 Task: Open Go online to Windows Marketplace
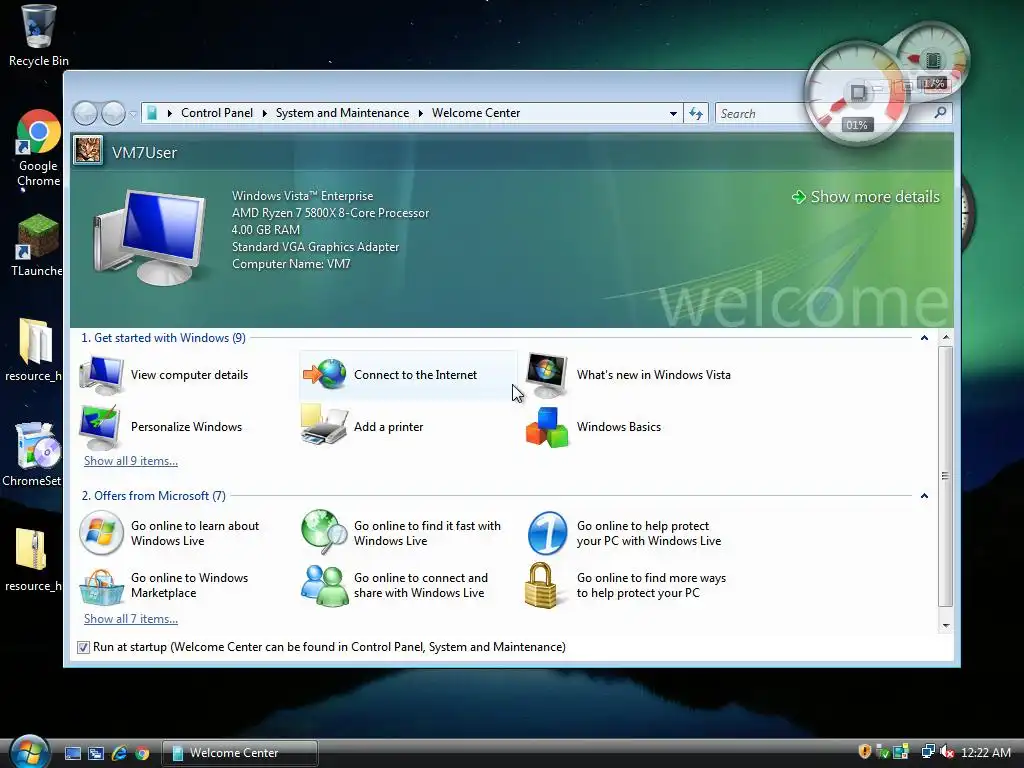click(x=164, y=585)
